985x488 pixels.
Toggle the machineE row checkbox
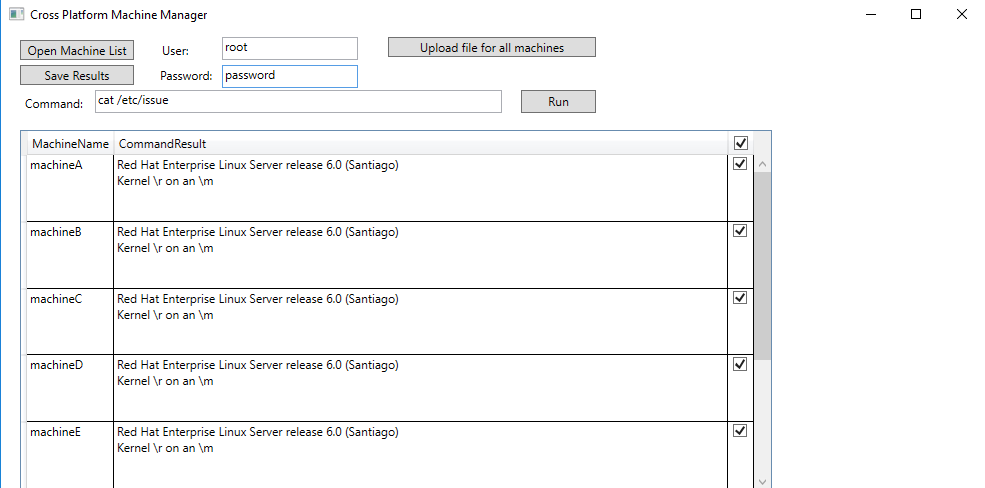(740, 431)
